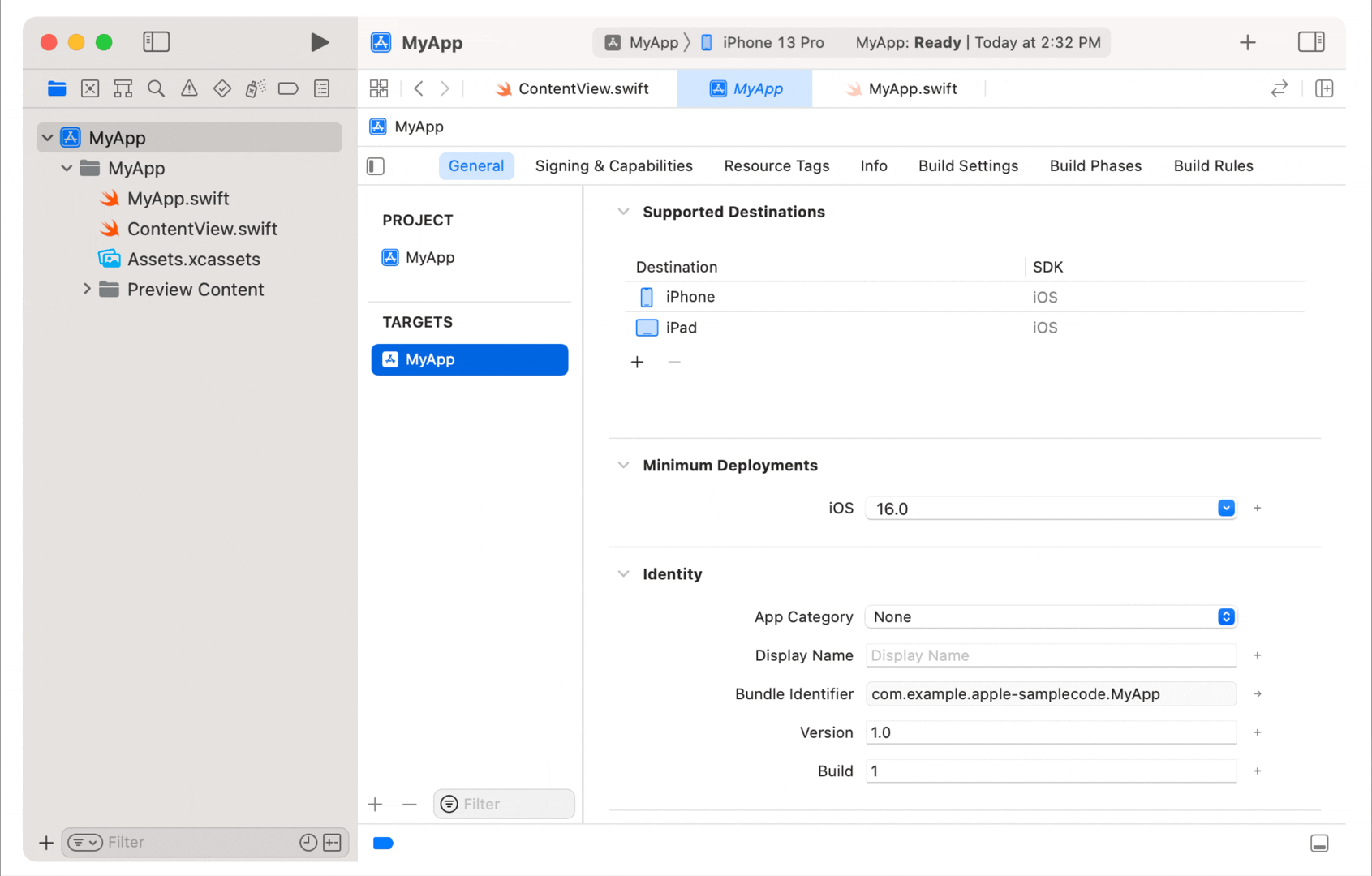Open the App Category dropdown
This screenshot has width=1372, height=876.
click(1226, 617)
